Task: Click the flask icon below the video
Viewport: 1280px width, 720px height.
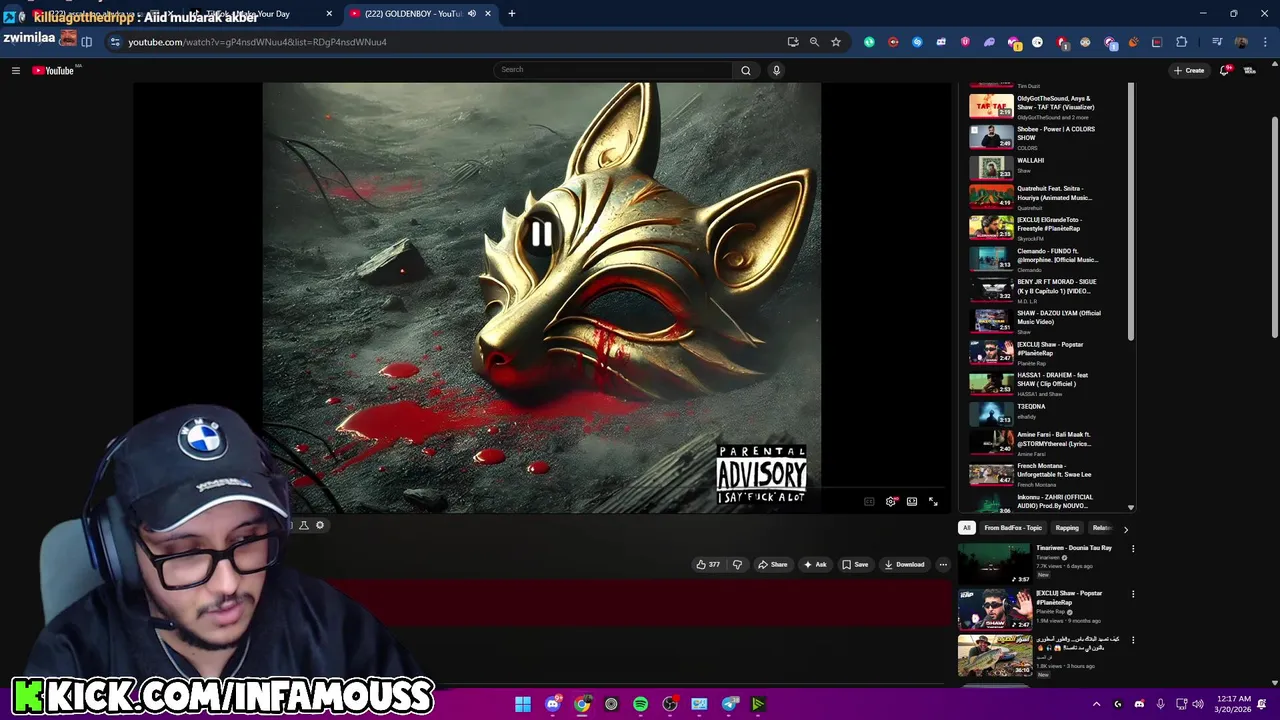Action: point(304,525)
